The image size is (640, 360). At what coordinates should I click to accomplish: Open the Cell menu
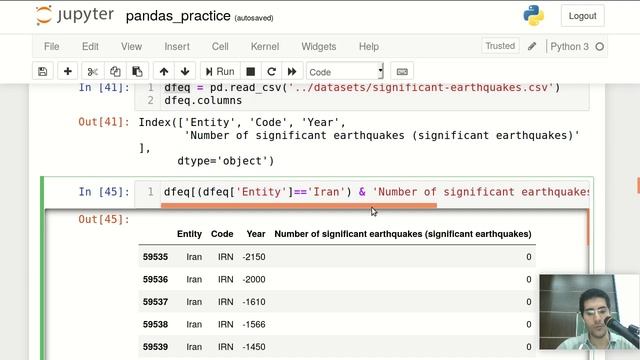[x=220, y=47]
